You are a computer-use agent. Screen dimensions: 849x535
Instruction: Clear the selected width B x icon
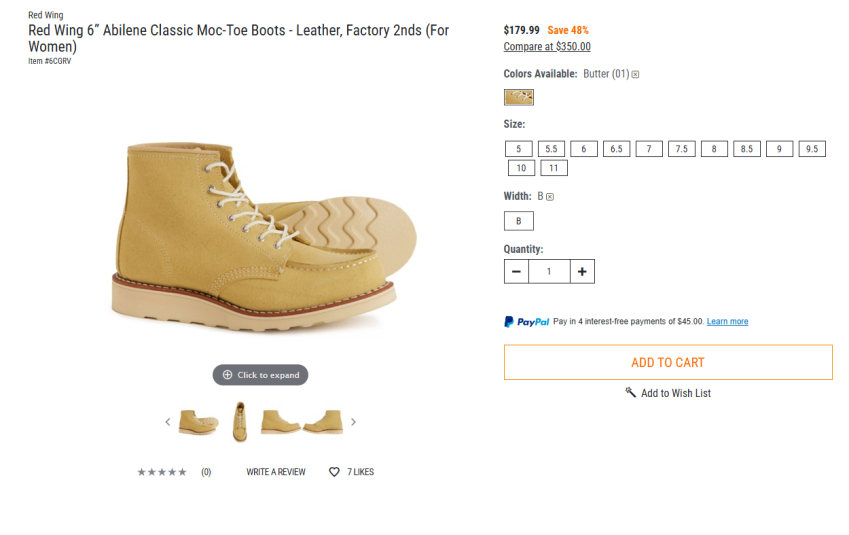pyautogui.click(x=550, y=197)
